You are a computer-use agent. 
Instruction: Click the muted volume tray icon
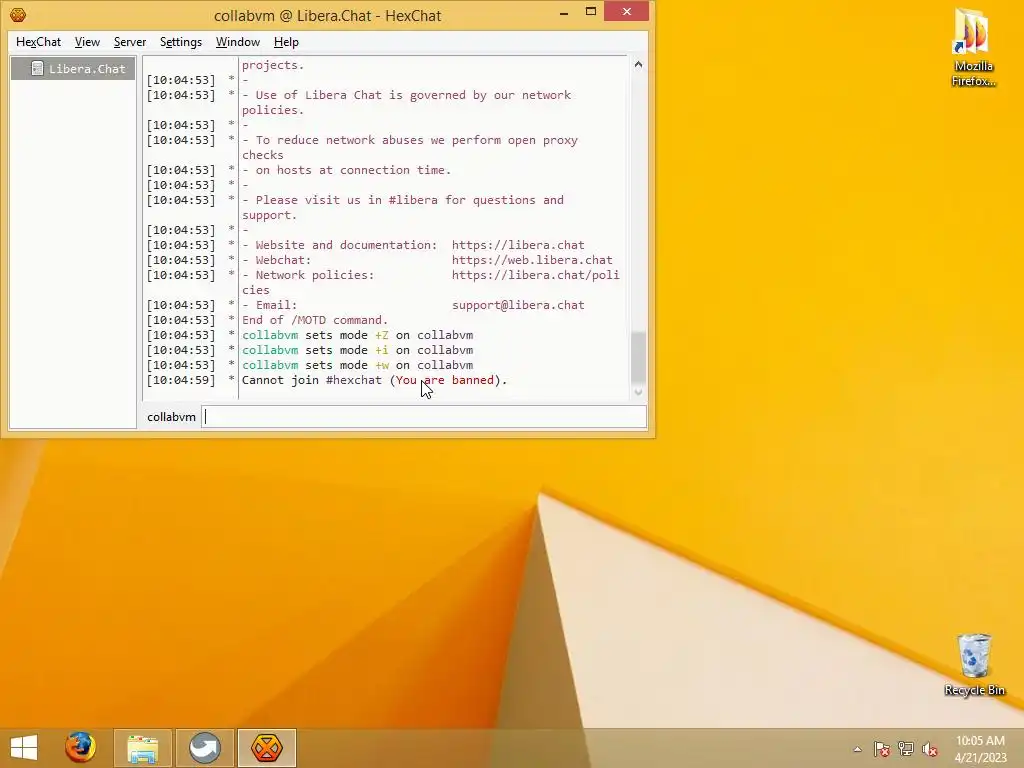coord(930,749)
